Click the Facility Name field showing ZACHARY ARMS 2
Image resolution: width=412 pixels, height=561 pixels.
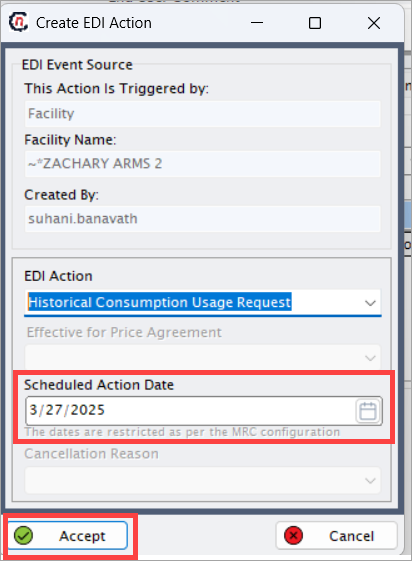pyautogui.click(x=202, y=164)
